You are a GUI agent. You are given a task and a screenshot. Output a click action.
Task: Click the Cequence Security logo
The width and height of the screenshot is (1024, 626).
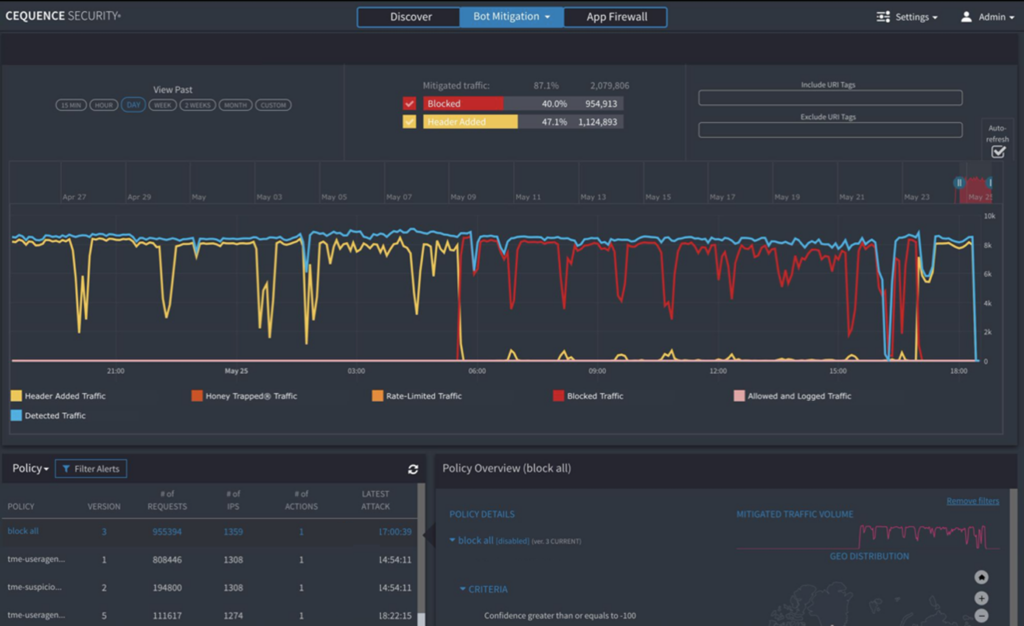[x=62, y=16]
